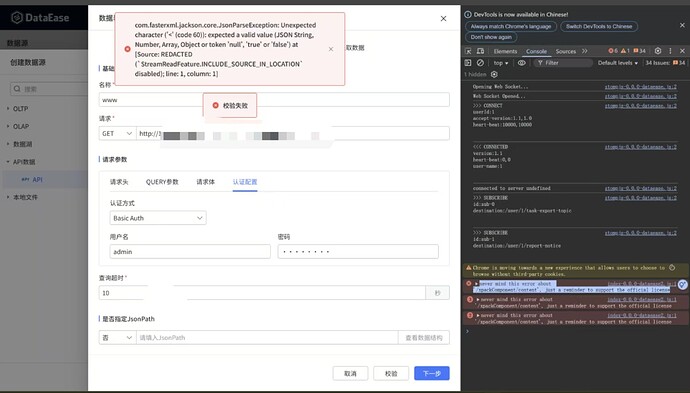Open the Basic Auth authentication dropdown
The height and width of the screenshot is (393, 690).
click(x=158, y=218)
